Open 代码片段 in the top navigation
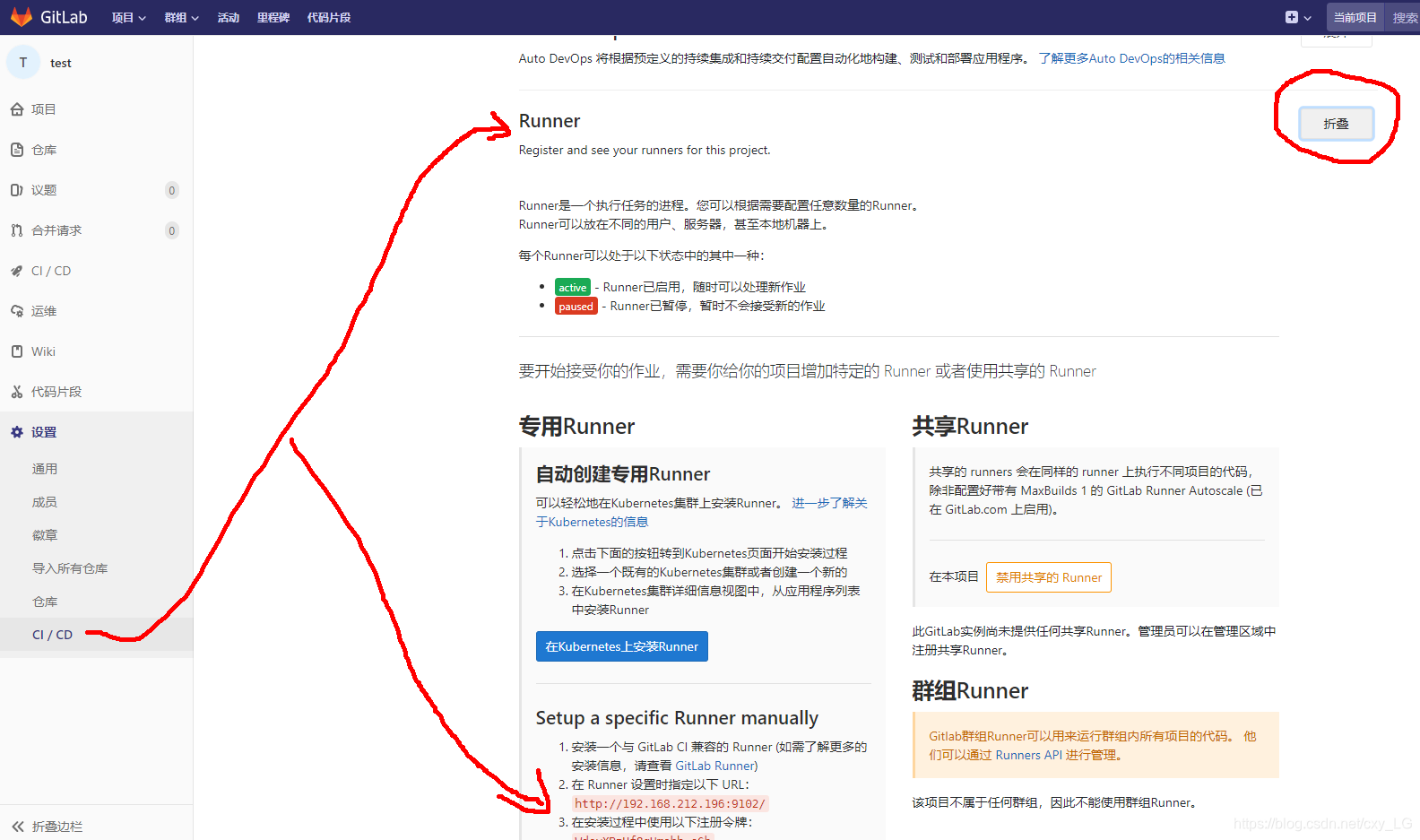The width and height of the screenshot is (1420, 840). point(329,18)
